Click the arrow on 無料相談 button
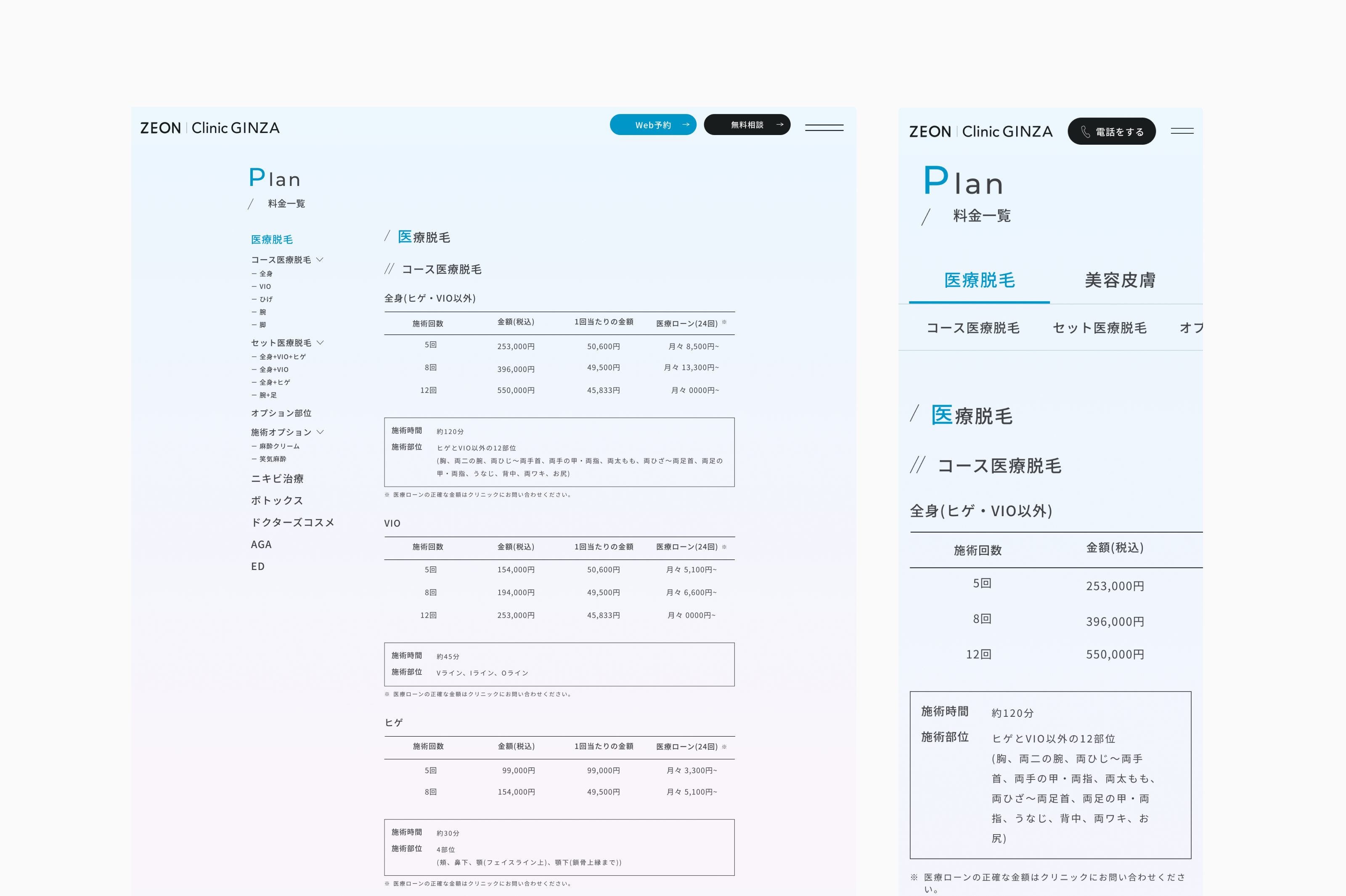 [x=779, y=125]
